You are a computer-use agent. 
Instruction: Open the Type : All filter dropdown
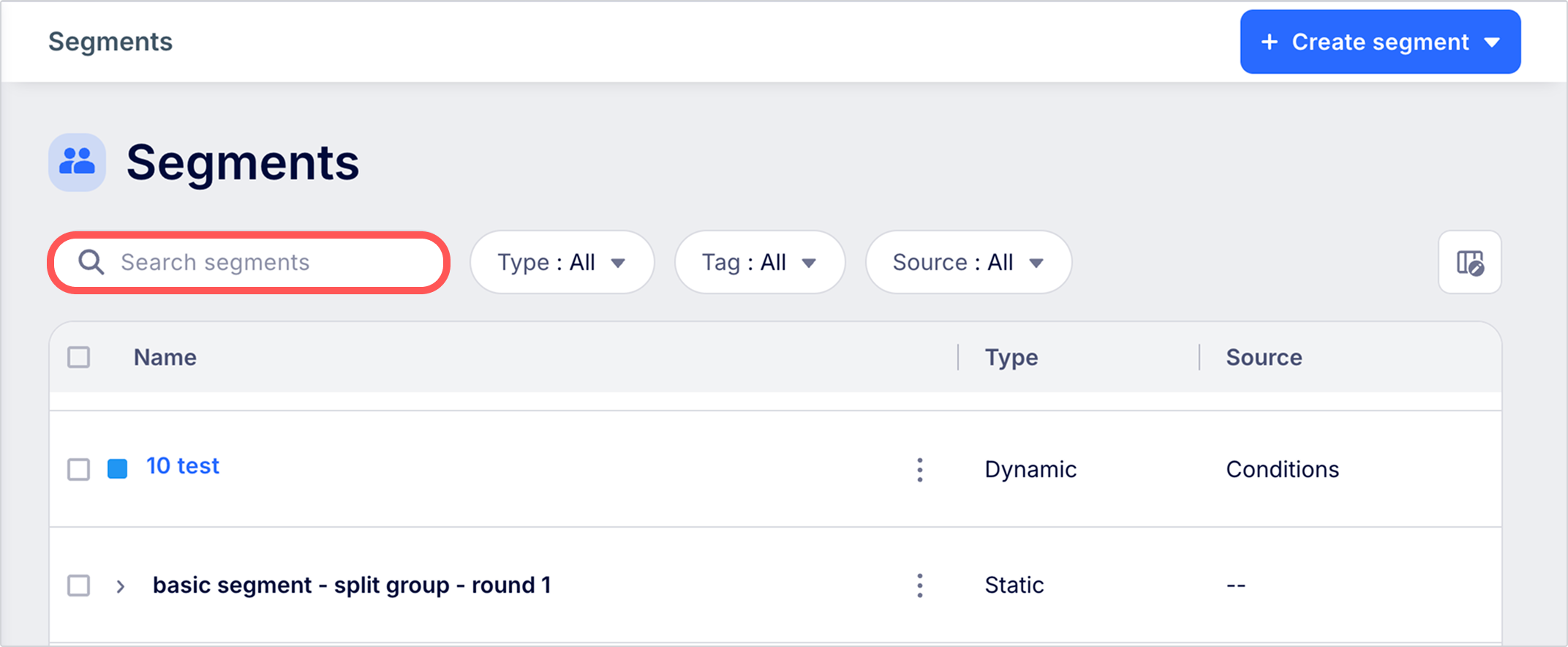pos(562,262)
